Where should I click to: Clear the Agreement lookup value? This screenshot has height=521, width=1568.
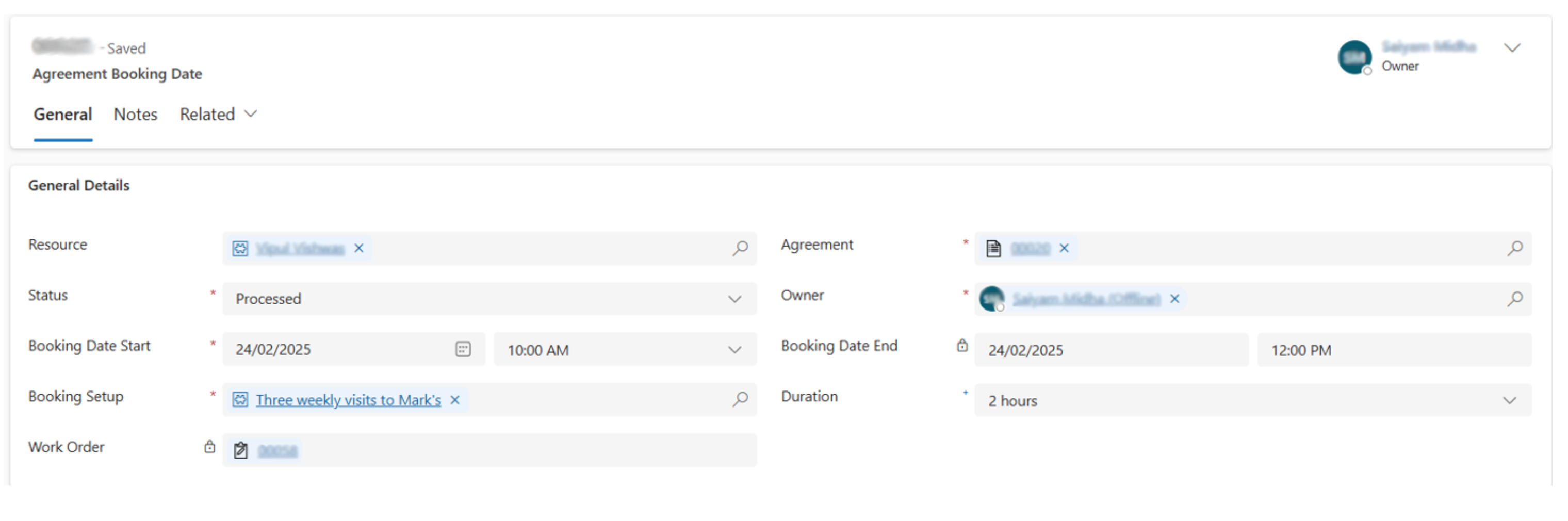1064,248
